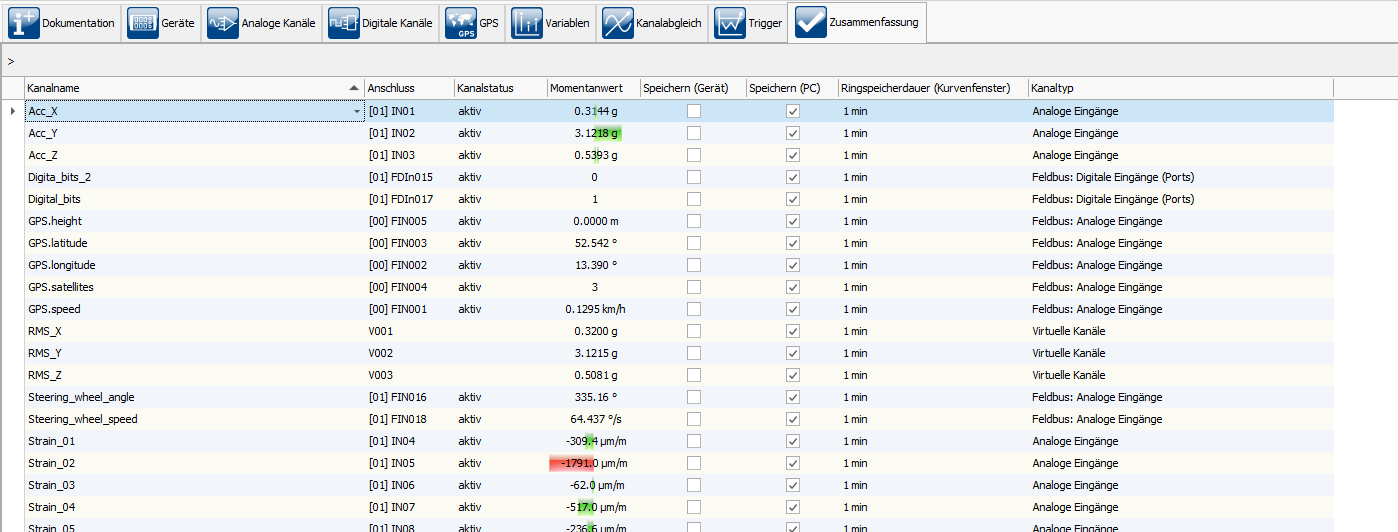The height and width of the screenshot is (532, 1398).
Task: Click the Geräte devices icon
Action: tap(144, 23)
